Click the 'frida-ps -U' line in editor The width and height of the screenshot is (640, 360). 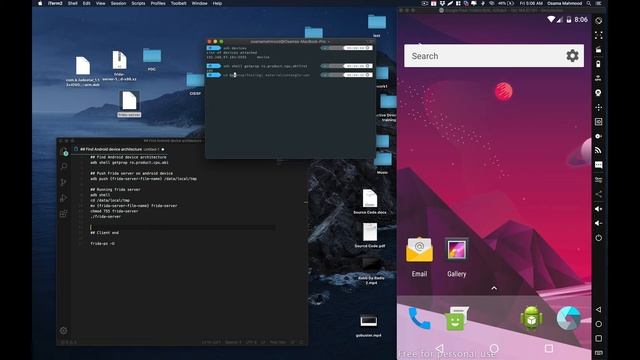pos(102,244)
